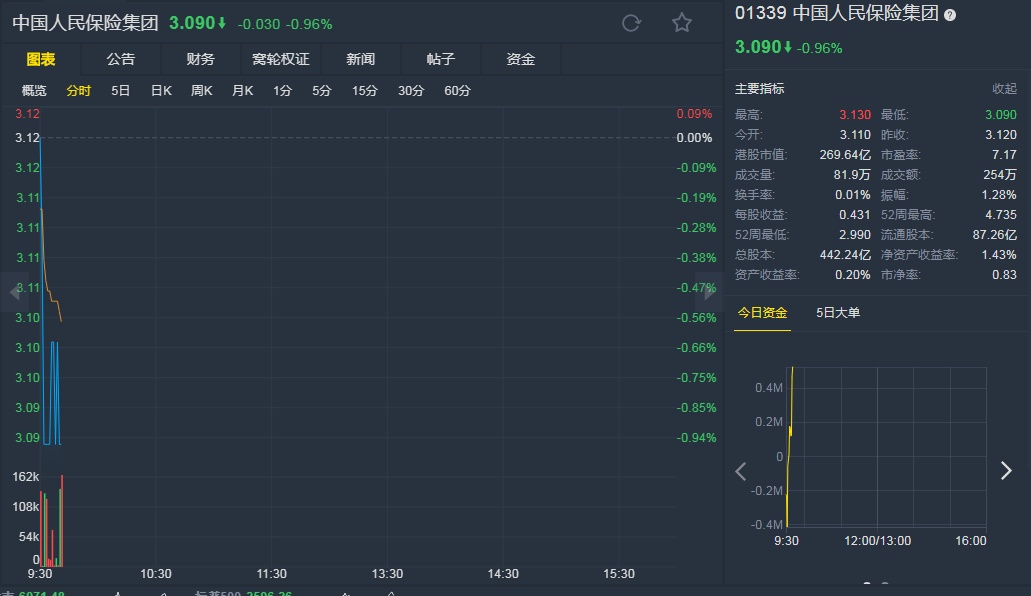Switch to the 财务 tab
The image size is (1031, 596).
click(201, 59)
